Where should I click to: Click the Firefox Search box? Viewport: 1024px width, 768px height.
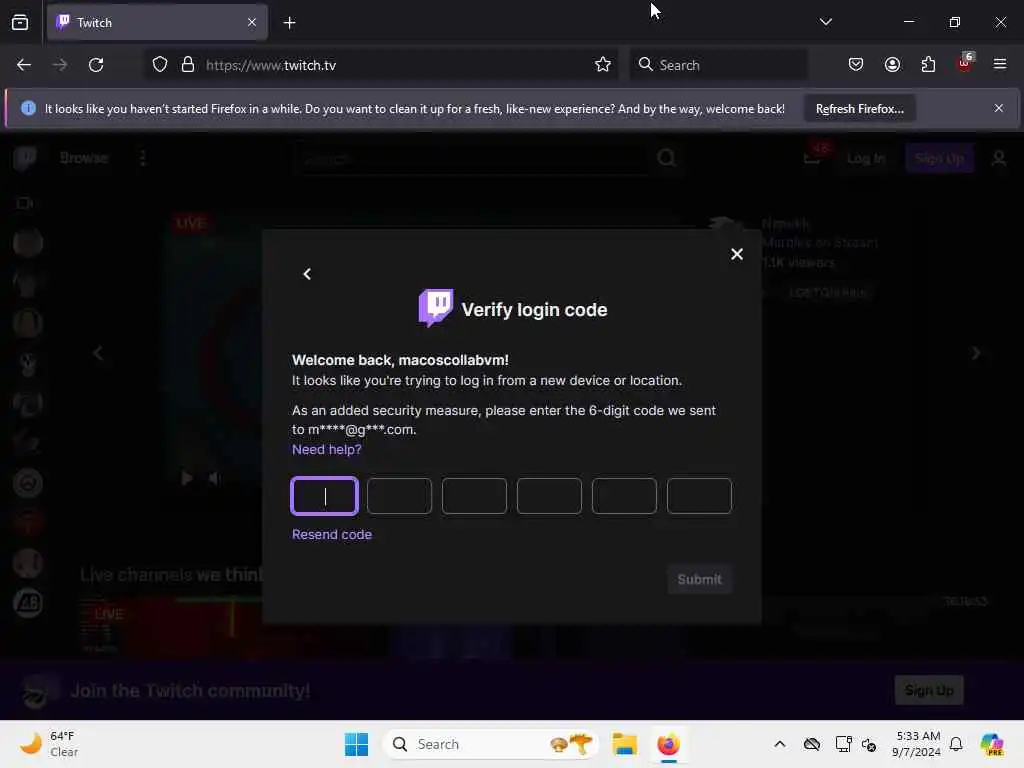click(718, 65)
